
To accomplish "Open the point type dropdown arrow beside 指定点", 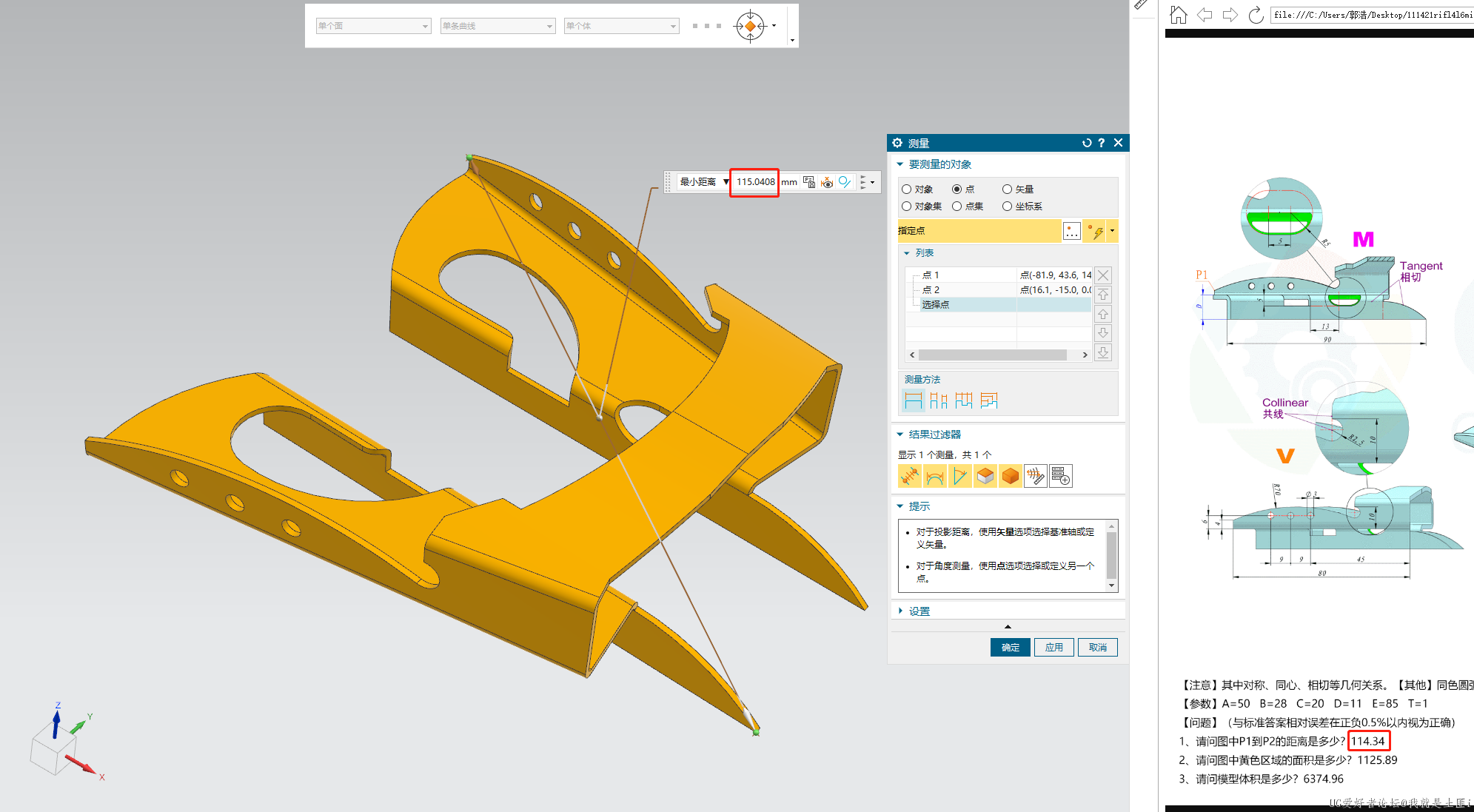I will 1112,231.
